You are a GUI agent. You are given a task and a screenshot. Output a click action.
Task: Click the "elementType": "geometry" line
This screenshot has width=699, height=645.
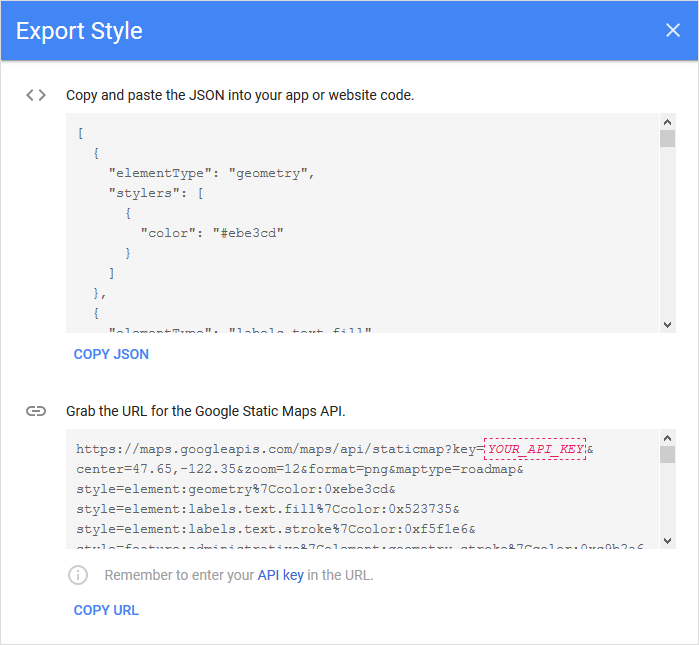(212, 173)
